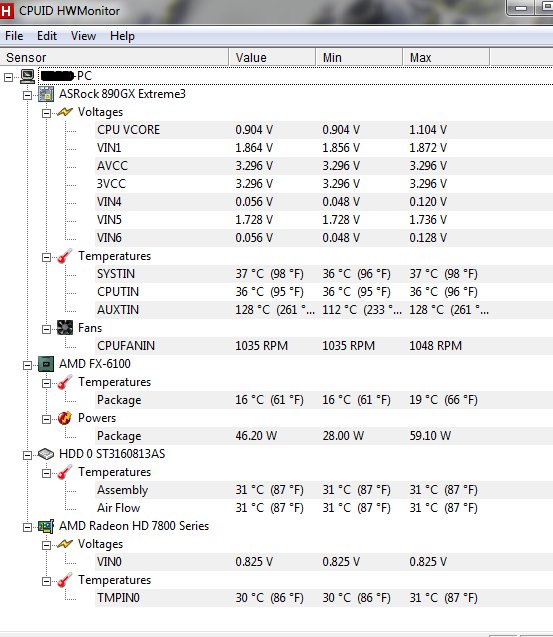The height and width of the screenshot is (637, 553).
Task: Select the VIN4 voltage row
Action: 324,202
